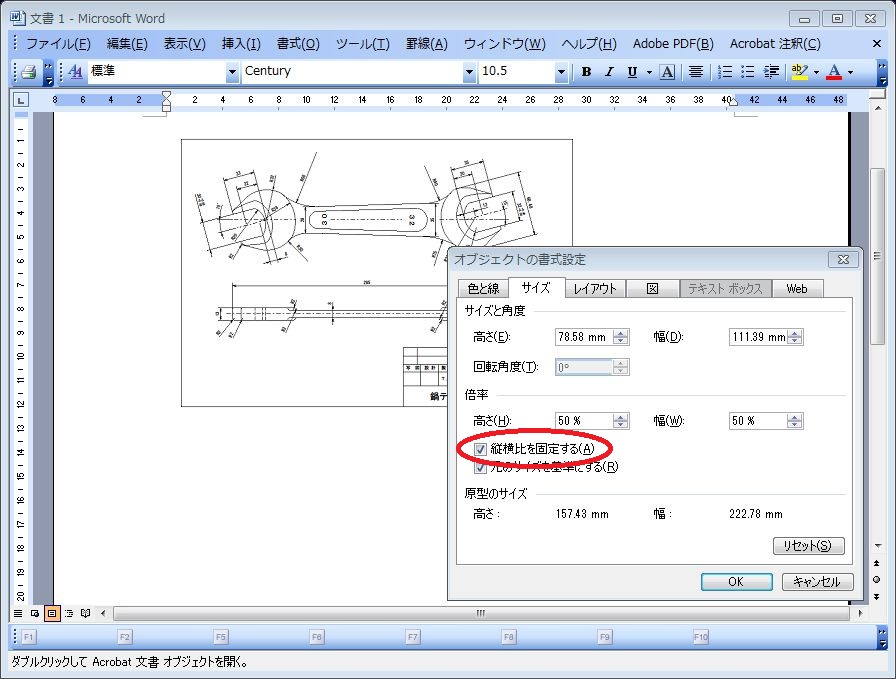Open the 編集(E) menu
This screenshot has width=896, height=679.
point(127,44)
